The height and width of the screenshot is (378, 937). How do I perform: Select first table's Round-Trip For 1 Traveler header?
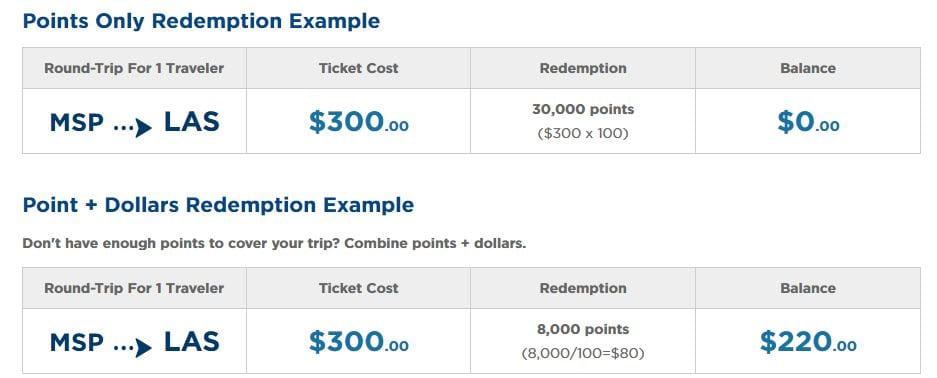click(134, 68)
